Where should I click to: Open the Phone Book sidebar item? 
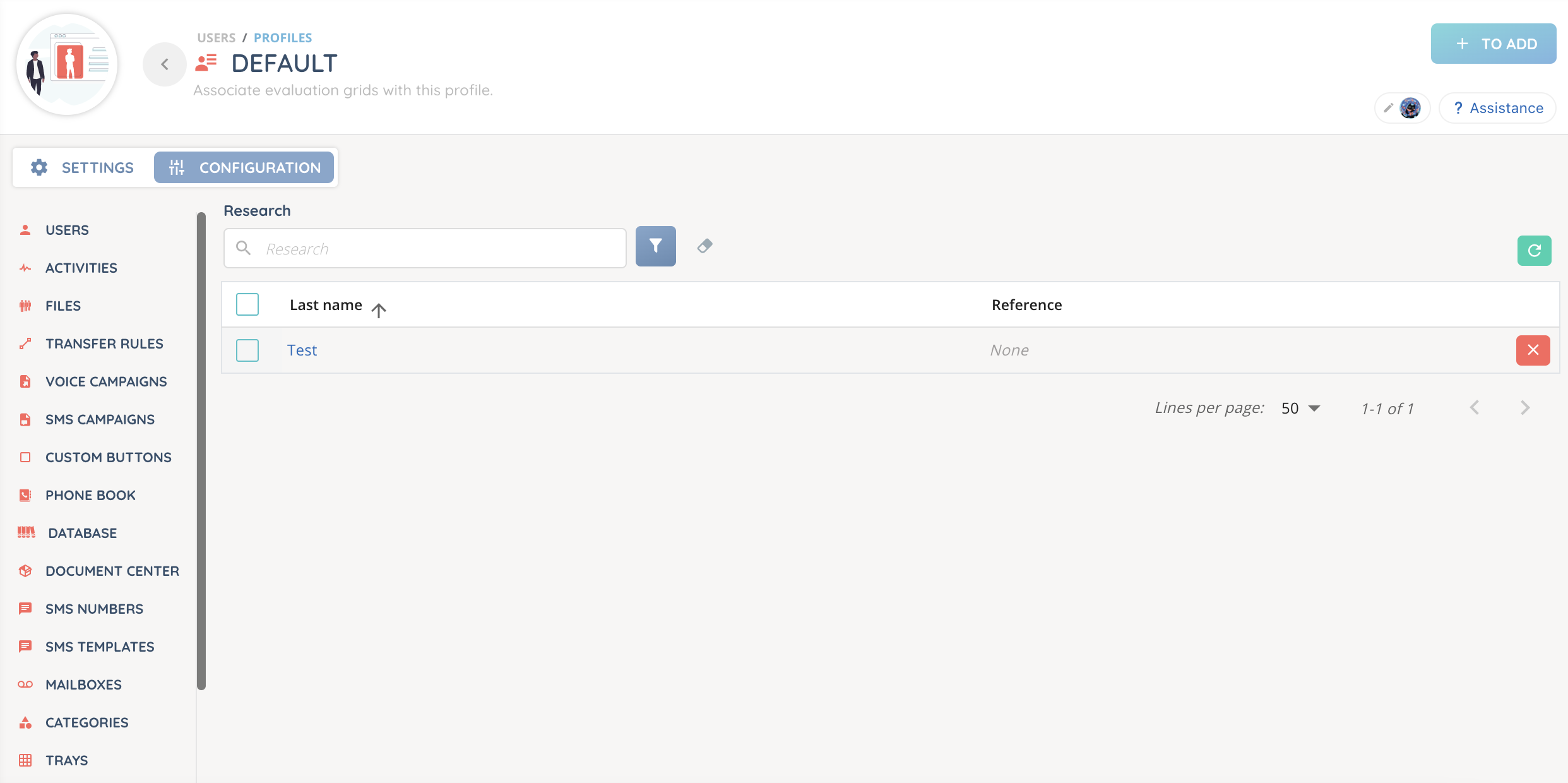click(x=90, y=495)
